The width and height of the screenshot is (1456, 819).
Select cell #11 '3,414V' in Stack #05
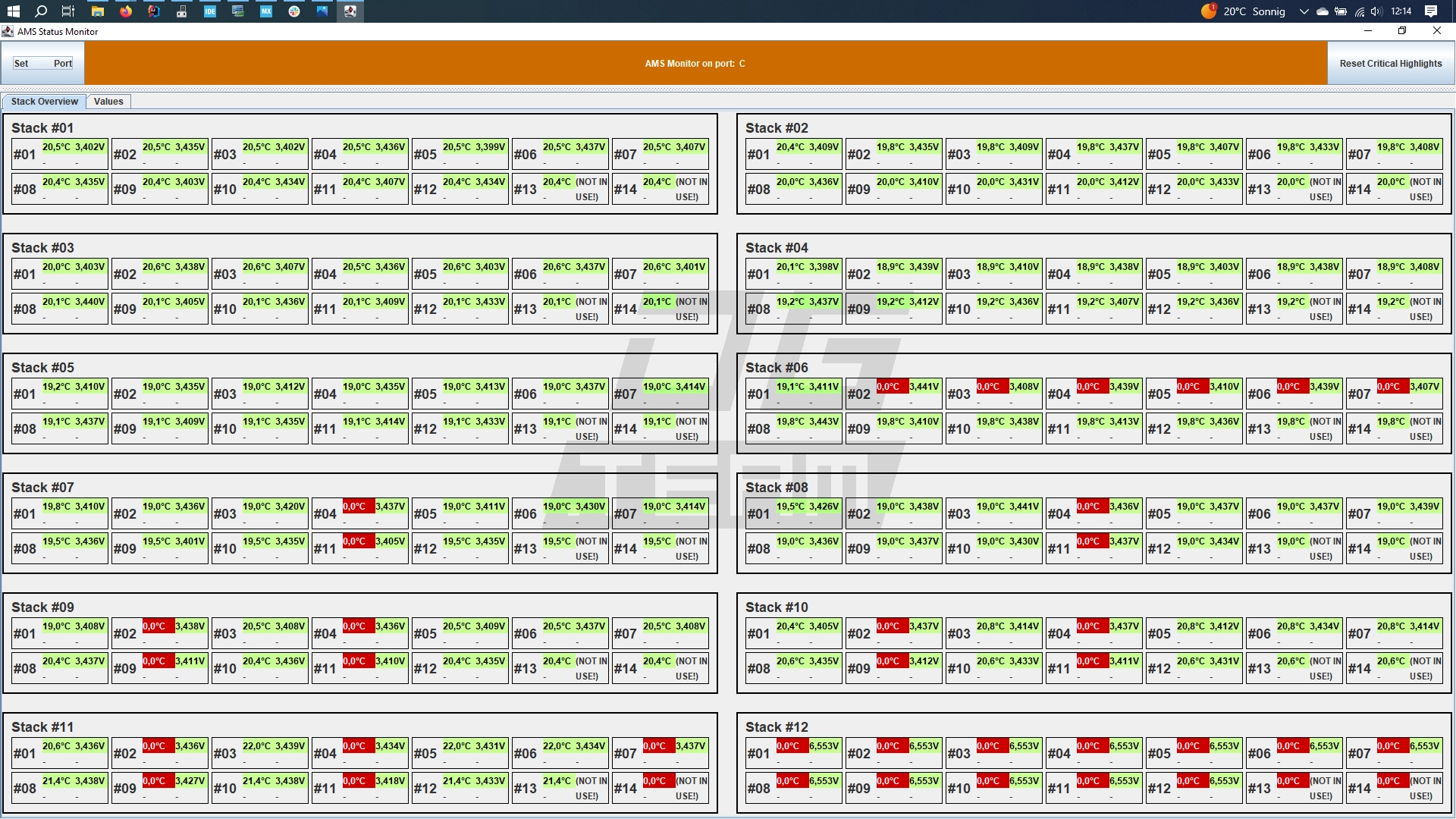tap(360, 428)
